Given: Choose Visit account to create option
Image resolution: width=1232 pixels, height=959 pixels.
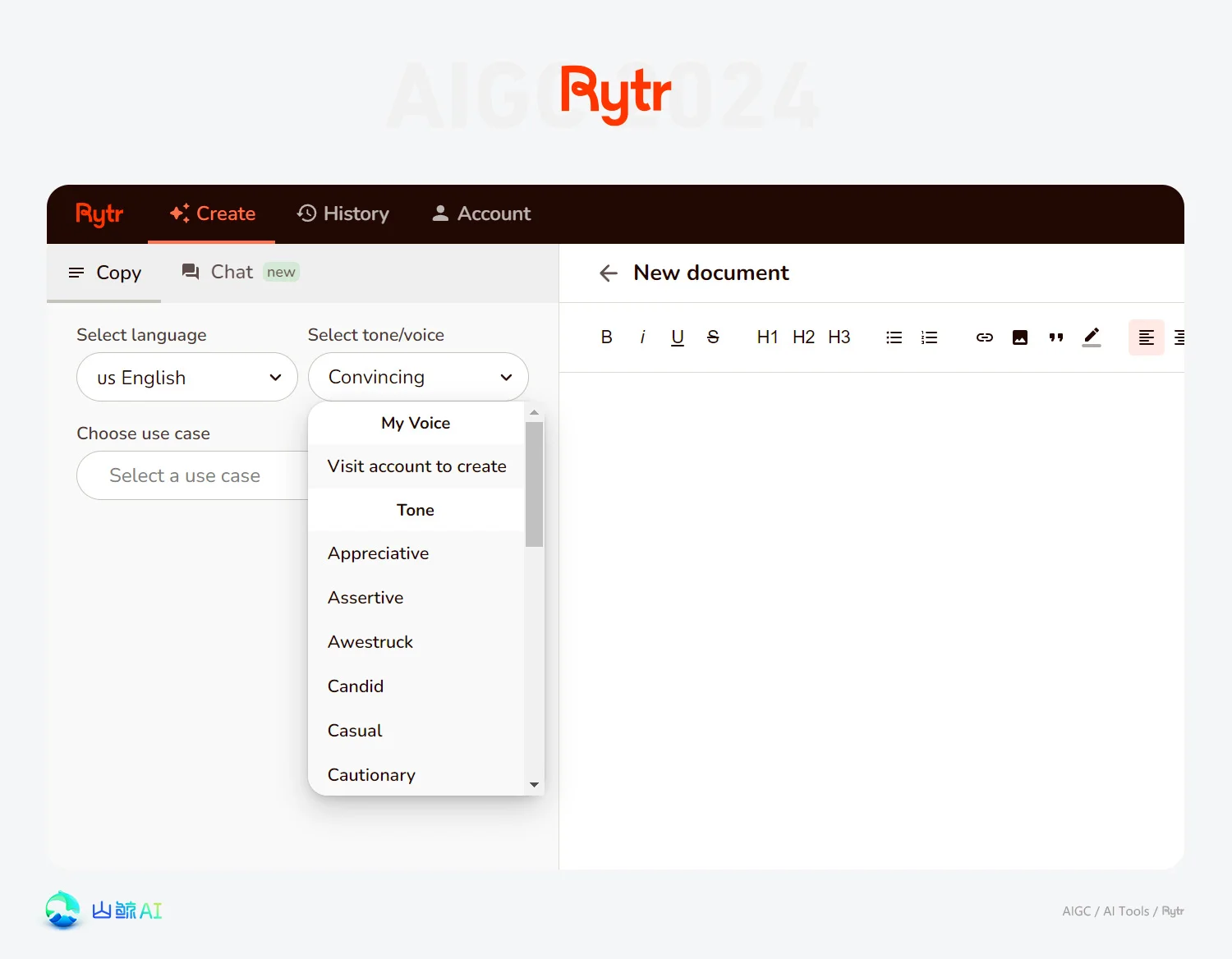Looking at the screenshot, I should coord(416,466).
